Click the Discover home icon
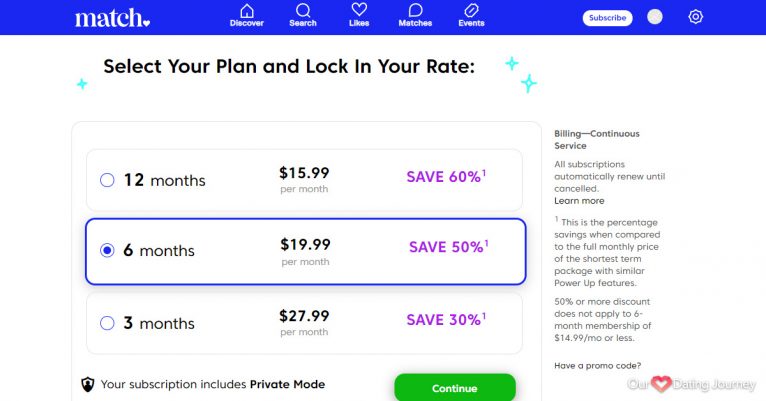This screenshot has width=766, height=401. point(246,10)
